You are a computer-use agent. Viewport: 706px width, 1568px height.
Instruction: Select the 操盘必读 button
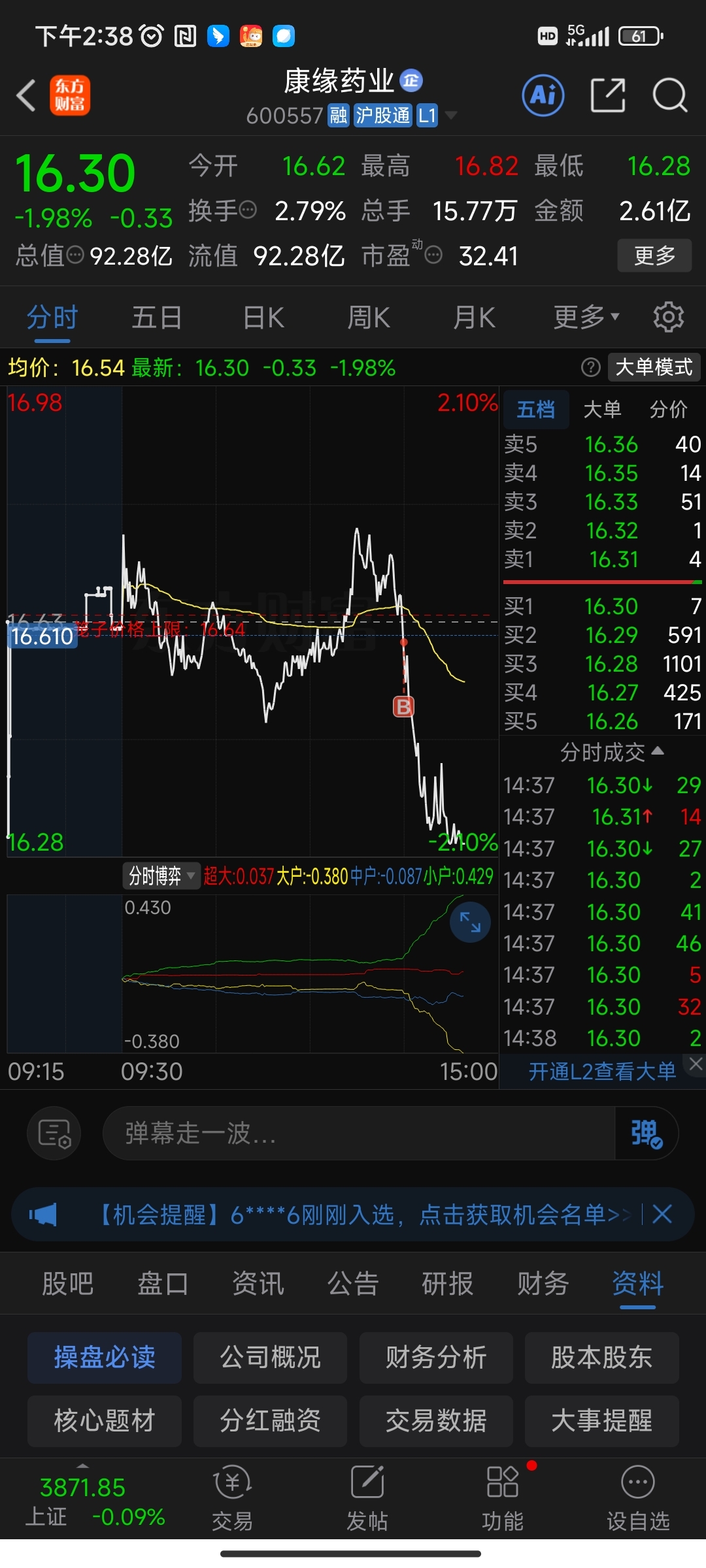point(105,1358)
